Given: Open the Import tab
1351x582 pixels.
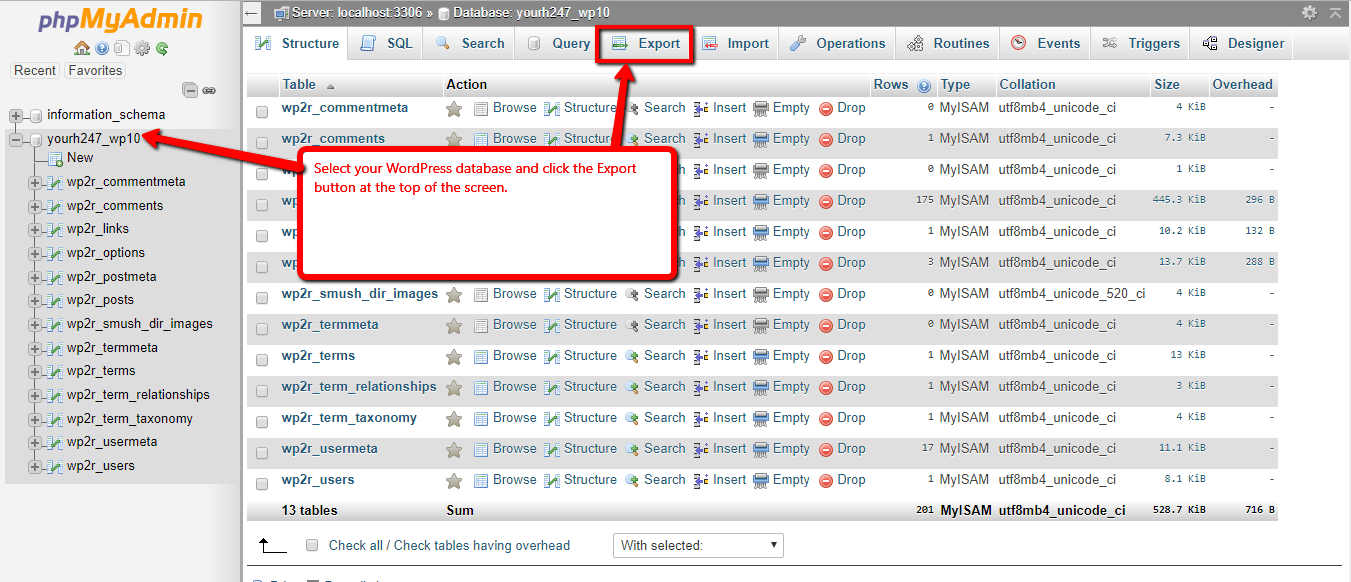Looking at the screenshot, I should (x=735, y=44).
